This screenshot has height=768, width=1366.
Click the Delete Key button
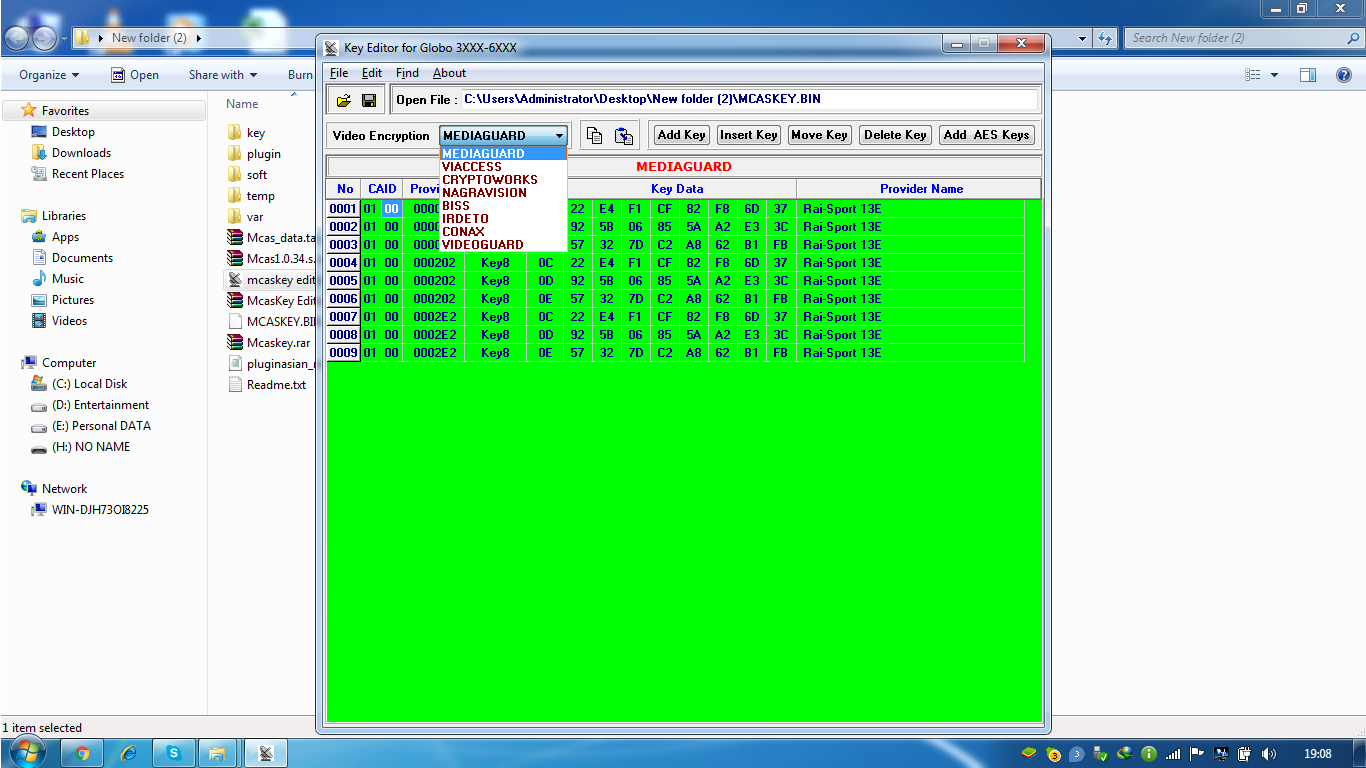point(895,135)
